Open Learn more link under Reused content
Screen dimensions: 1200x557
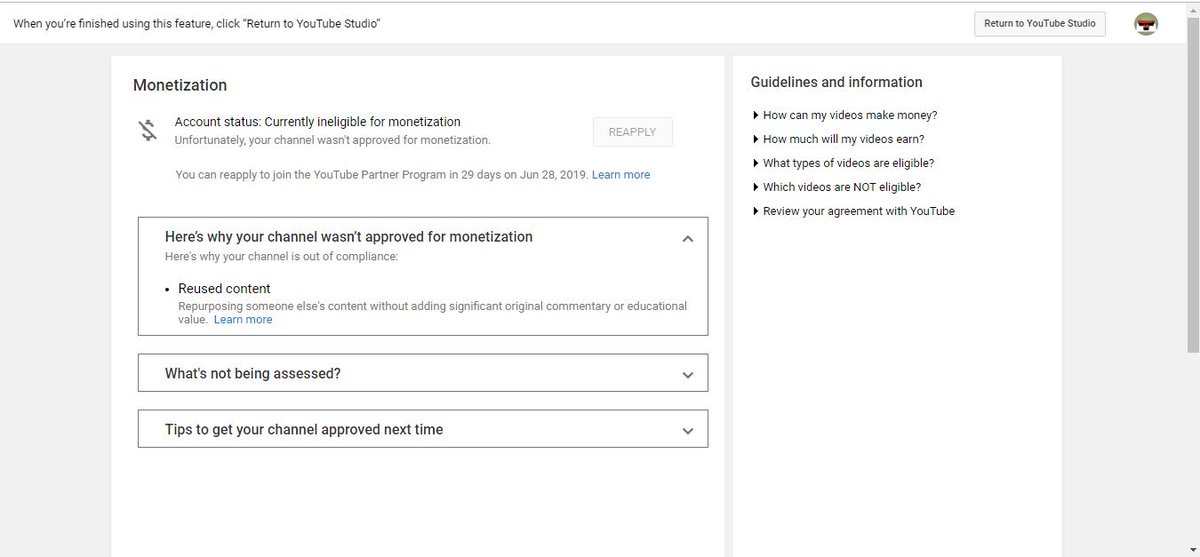pos(243,320)
